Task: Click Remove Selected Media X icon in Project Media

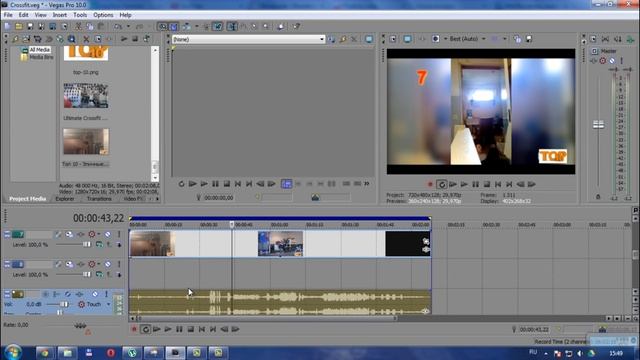Action: [86, 39]
